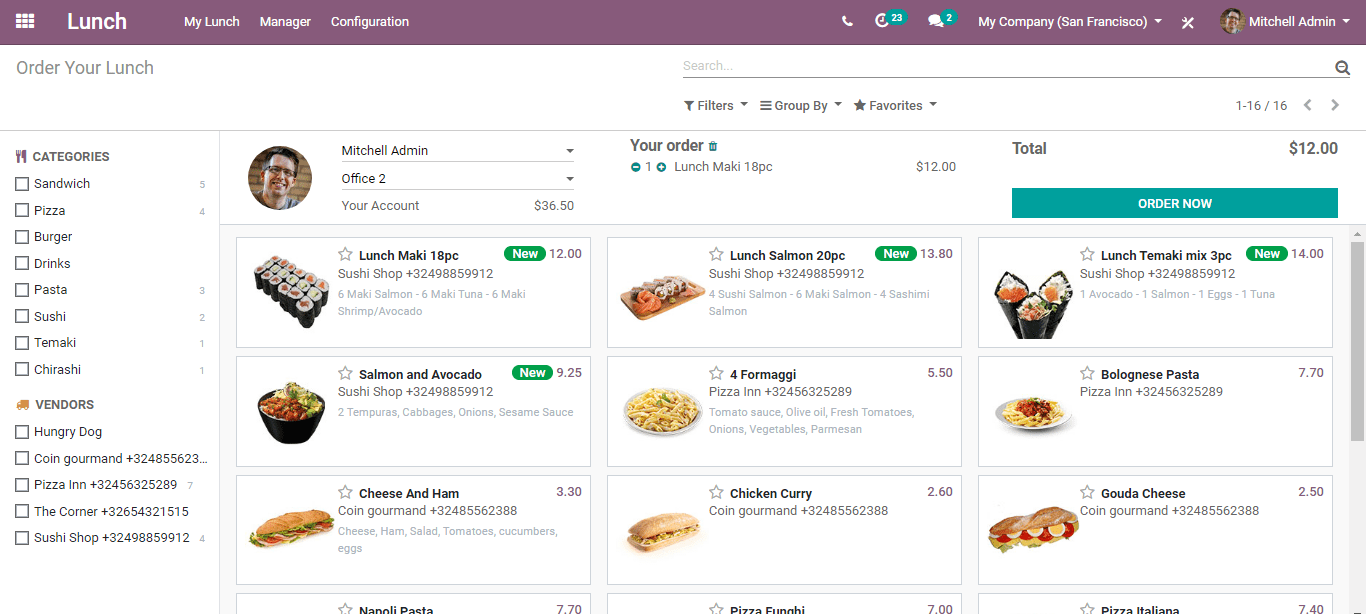This screenshot has height=614, width=1366.
Task: Focus the search input field
Action: pos(1008,66)
